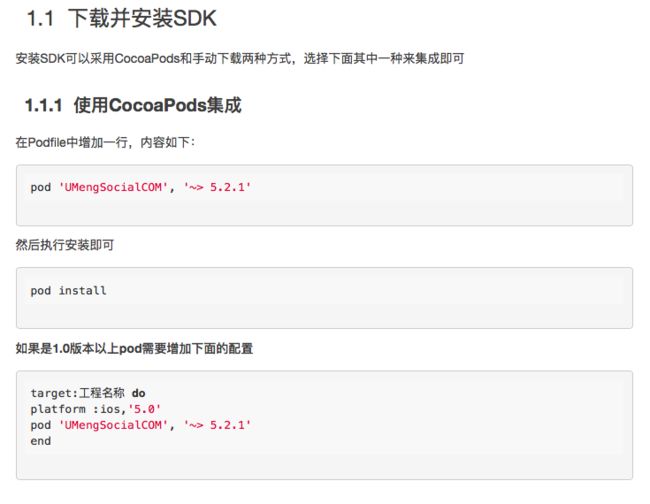Click the intro paragraph mentioning CocoaPods和手动下载
The height and width of the screenshot is (504, 650).
point(240,58)
